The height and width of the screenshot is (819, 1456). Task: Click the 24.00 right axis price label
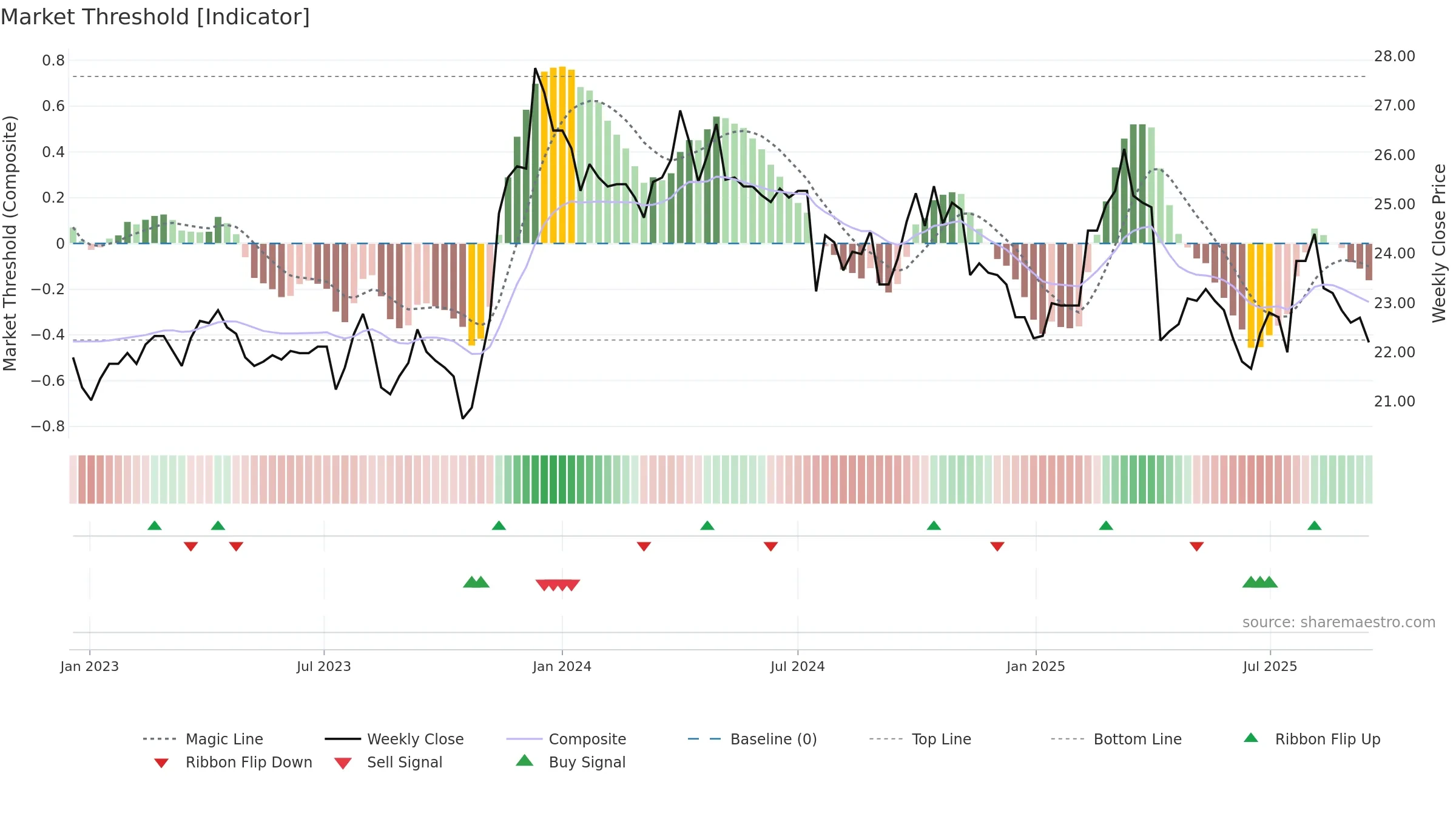(x=1395, y=254)
